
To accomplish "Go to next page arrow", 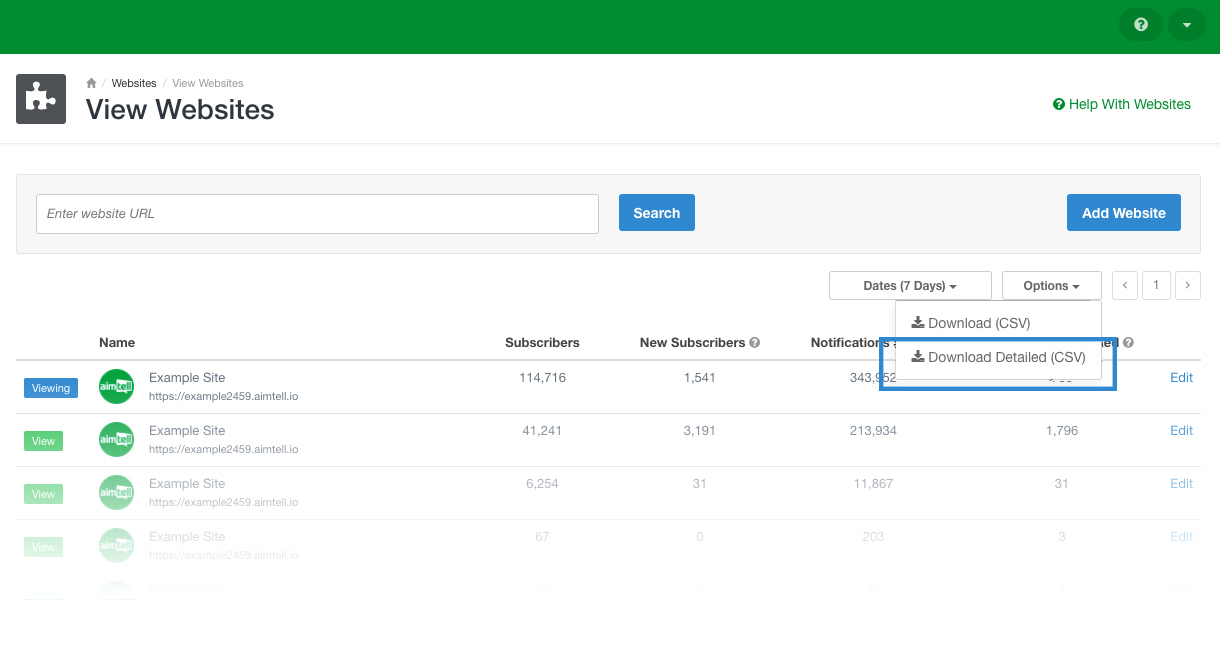I will (x=1187, y=286).
